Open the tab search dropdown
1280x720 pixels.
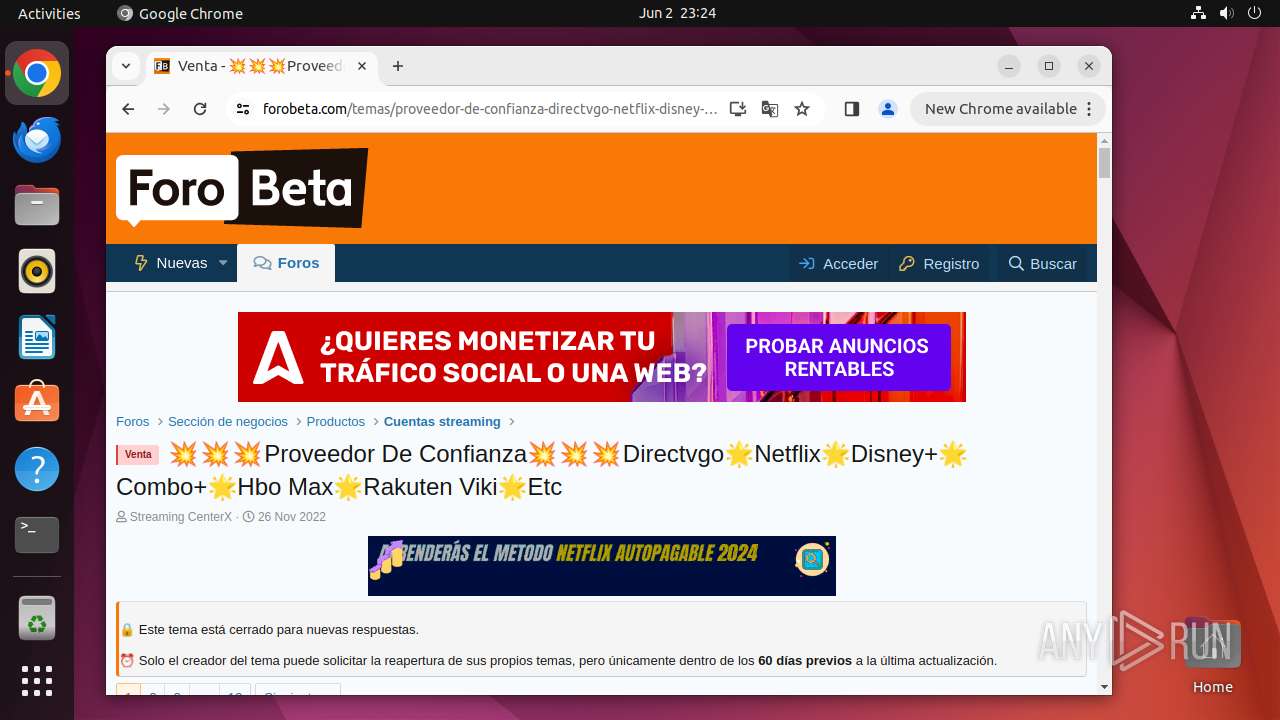tap(126, 66)
